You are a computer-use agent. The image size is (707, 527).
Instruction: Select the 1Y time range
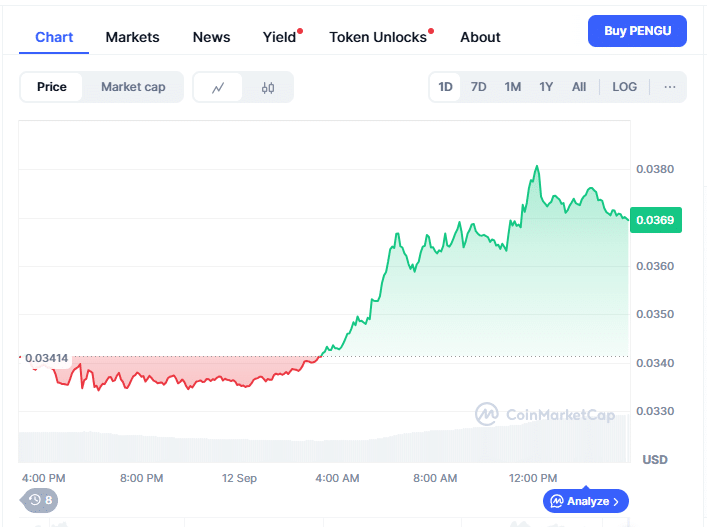tap(546, 87)
